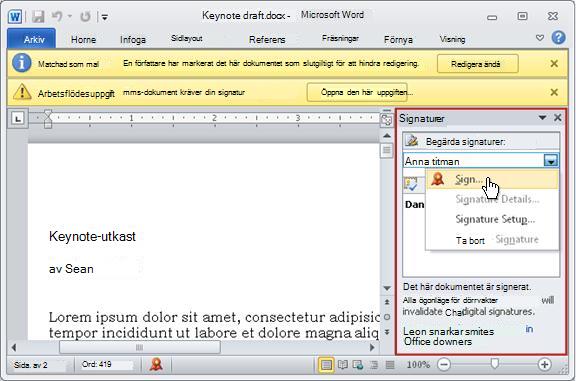The image size is (576, 381).
Task: Go to the next page double-arrow
Action: click(387, 332)
